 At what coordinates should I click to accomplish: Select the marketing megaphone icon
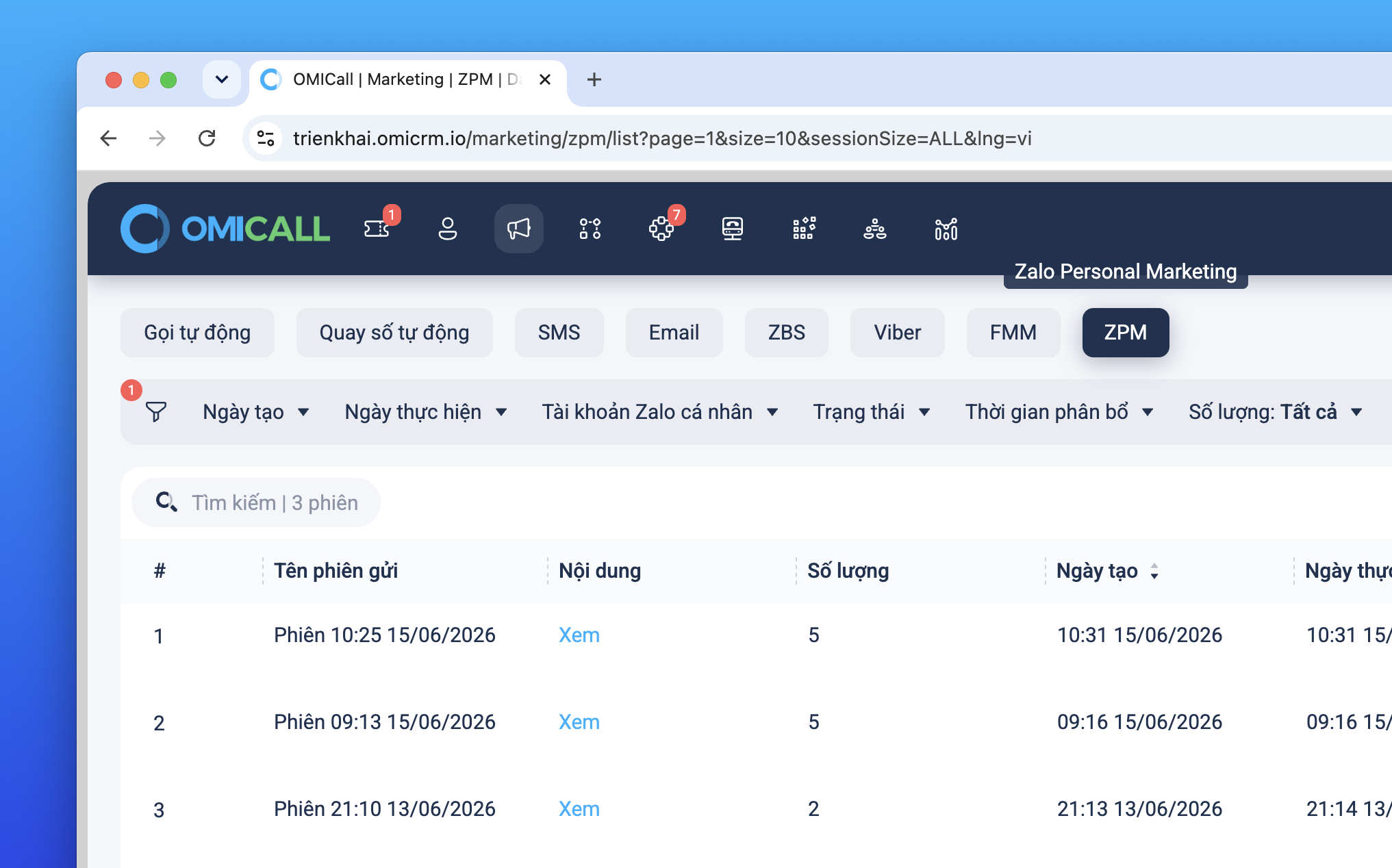pyautogui.click(x=519, y=229)
